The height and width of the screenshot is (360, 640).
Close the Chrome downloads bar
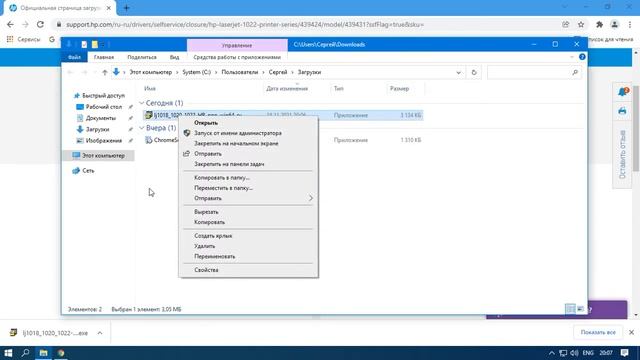pyautogui.click(x=631, y=333)
